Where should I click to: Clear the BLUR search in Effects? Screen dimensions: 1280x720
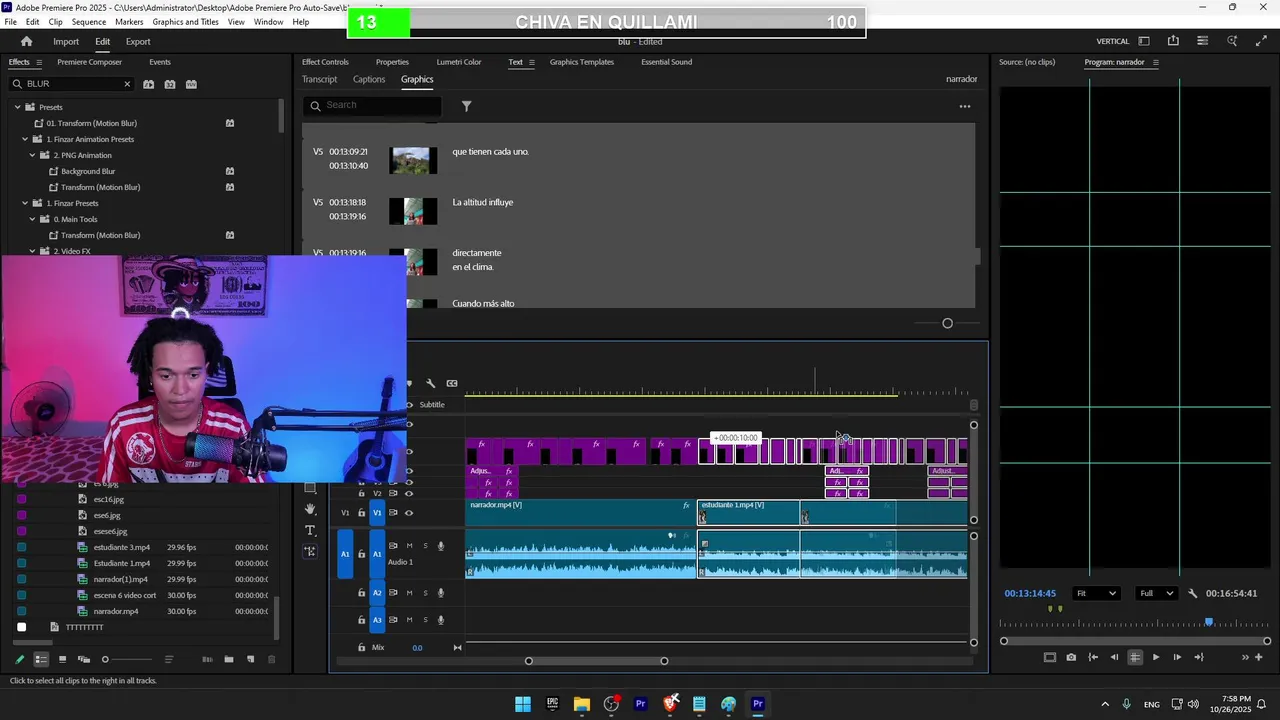(x=127, y=84)
